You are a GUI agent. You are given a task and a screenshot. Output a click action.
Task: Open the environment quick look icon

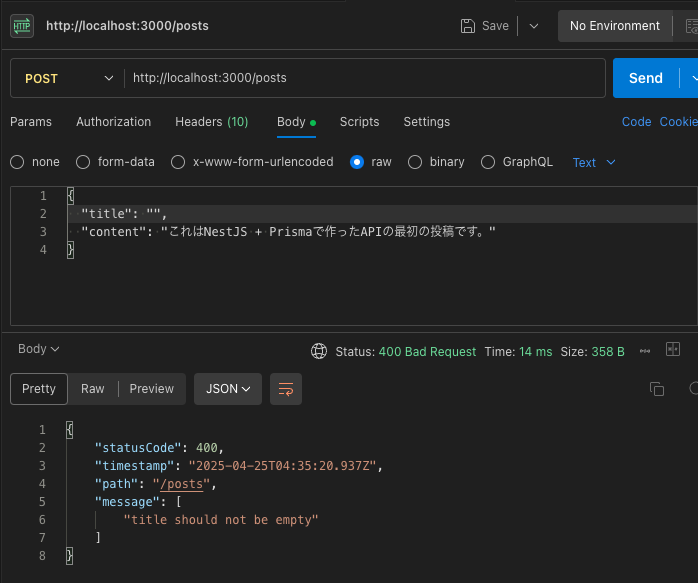[692, 26]
